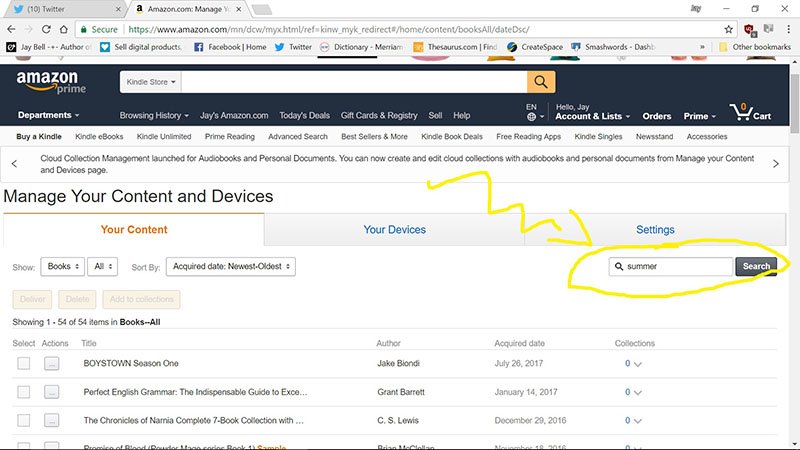Expand the Prime menu
Image resolution: width=800 pixels, height=450 pixels.
(x=699, y=116)
